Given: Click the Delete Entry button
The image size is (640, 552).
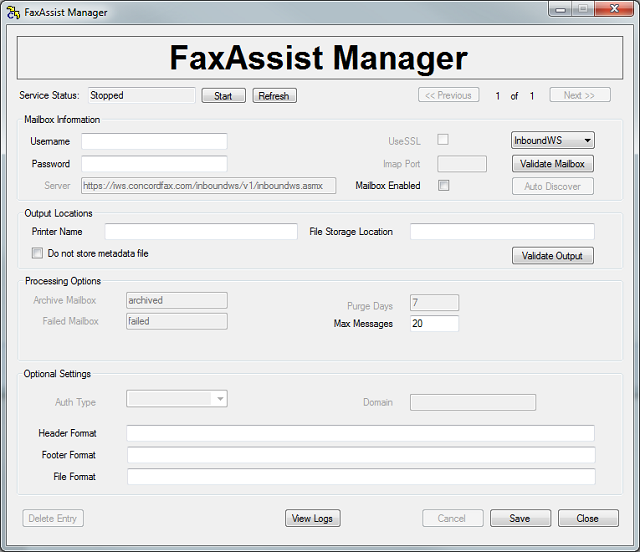Looking at the screenshot, I should [53, 518].
